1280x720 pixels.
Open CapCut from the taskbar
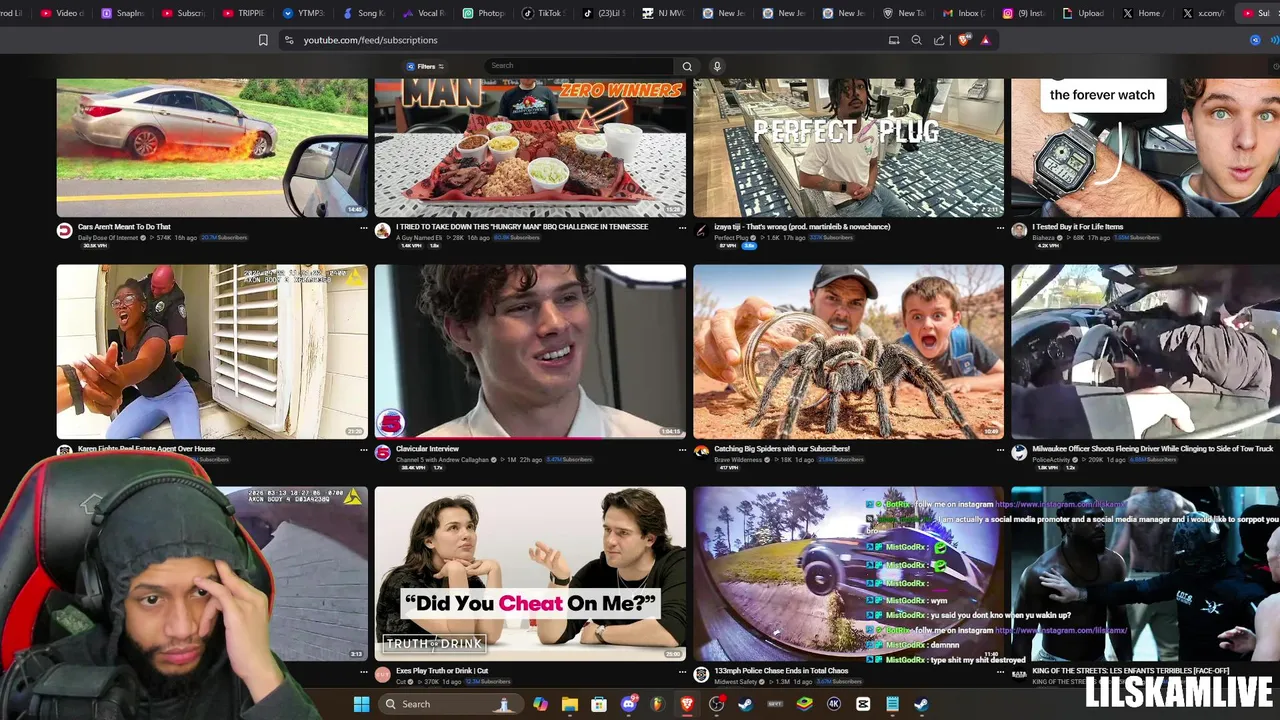(863, 704)
